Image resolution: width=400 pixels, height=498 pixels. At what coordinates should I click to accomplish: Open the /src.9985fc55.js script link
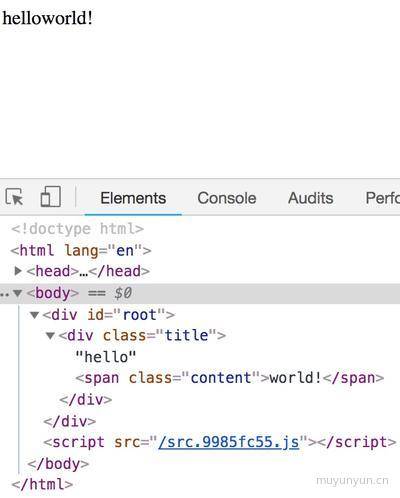click(x=229, y=442)
